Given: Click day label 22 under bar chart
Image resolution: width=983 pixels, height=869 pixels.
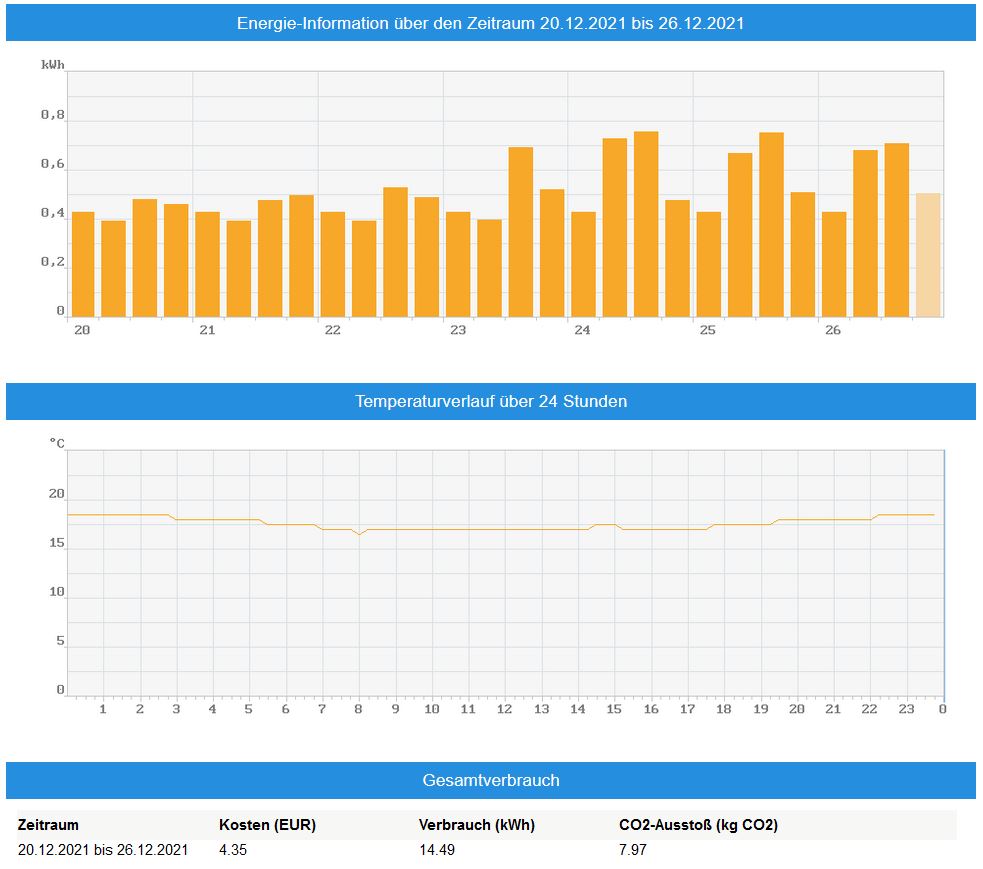Looking at the screenshot, I should [x=332, y=330].
